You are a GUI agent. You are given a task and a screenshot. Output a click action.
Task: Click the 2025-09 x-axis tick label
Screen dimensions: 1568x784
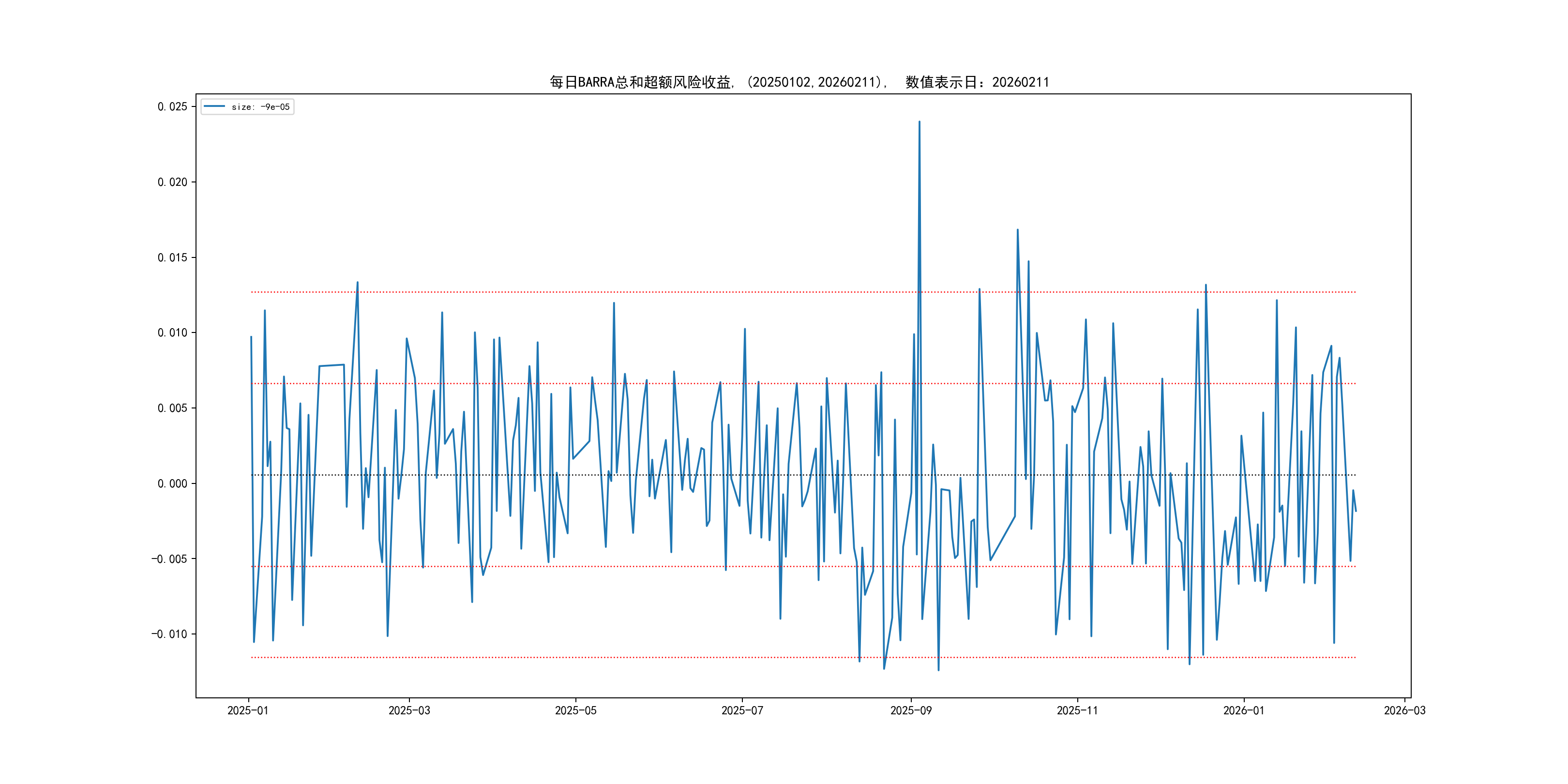911,710
